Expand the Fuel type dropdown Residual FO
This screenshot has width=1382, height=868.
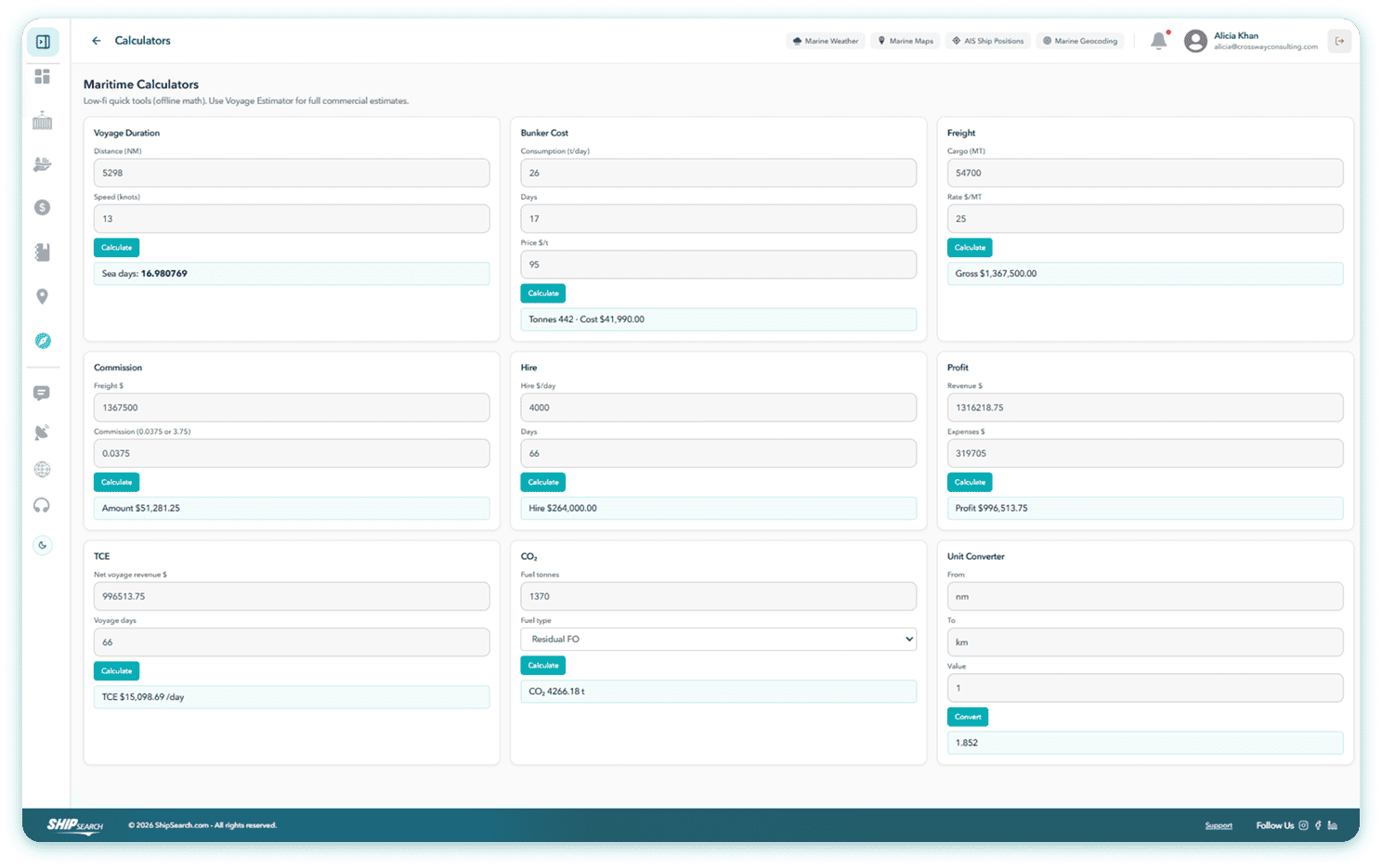coord(718,639)
